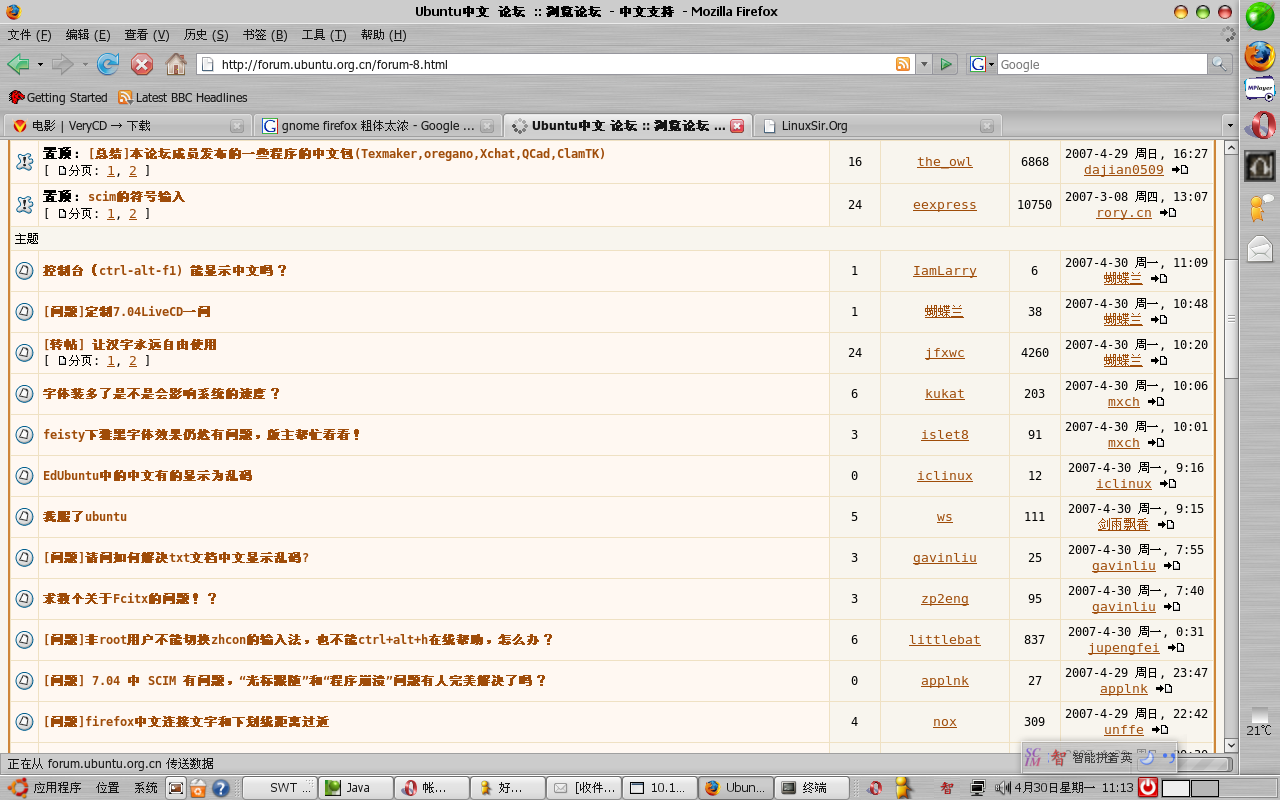
Task: Open the volume control speaker icon
Action: (x=1002, y=788)
